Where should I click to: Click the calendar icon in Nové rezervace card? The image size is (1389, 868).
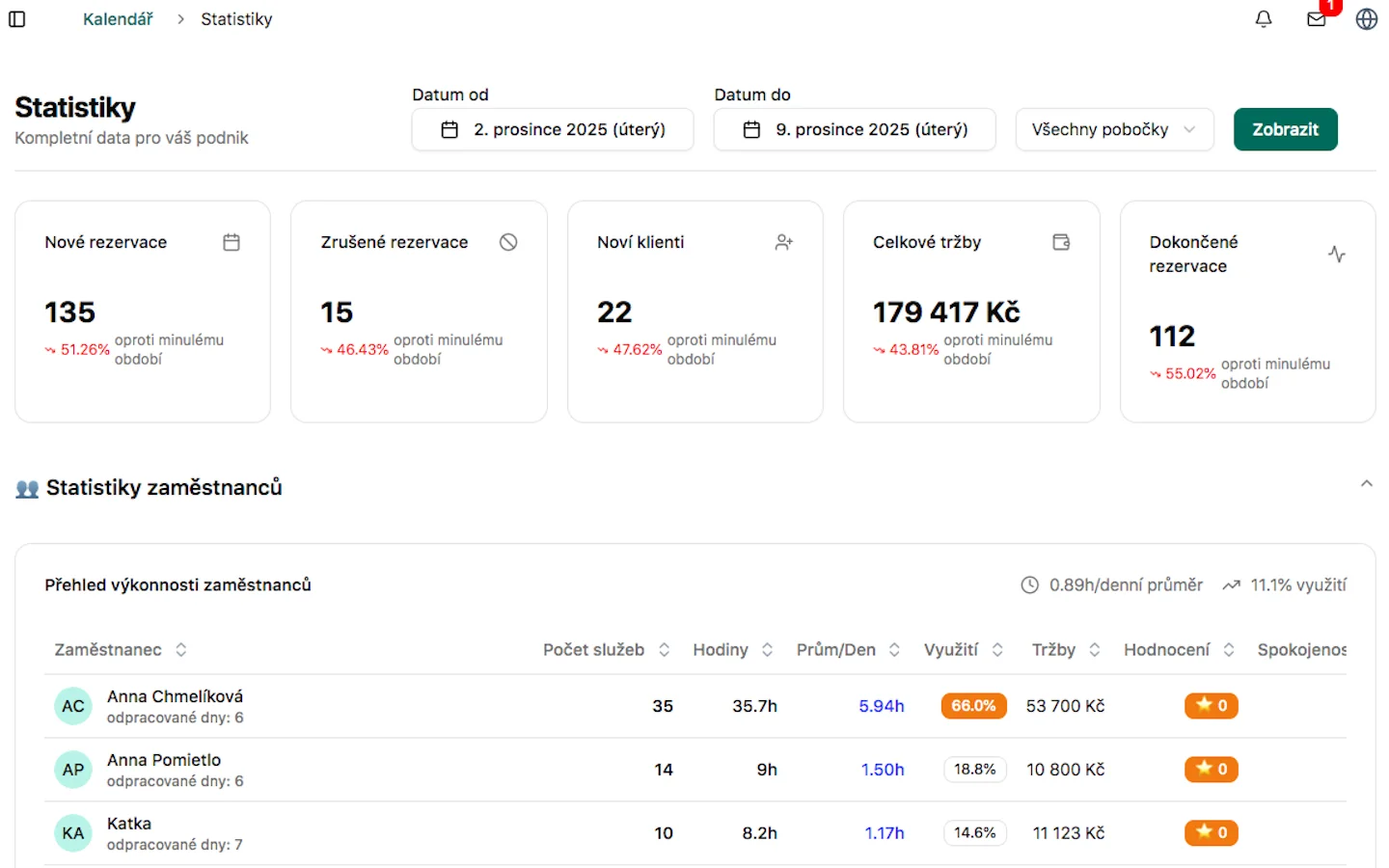231,242
